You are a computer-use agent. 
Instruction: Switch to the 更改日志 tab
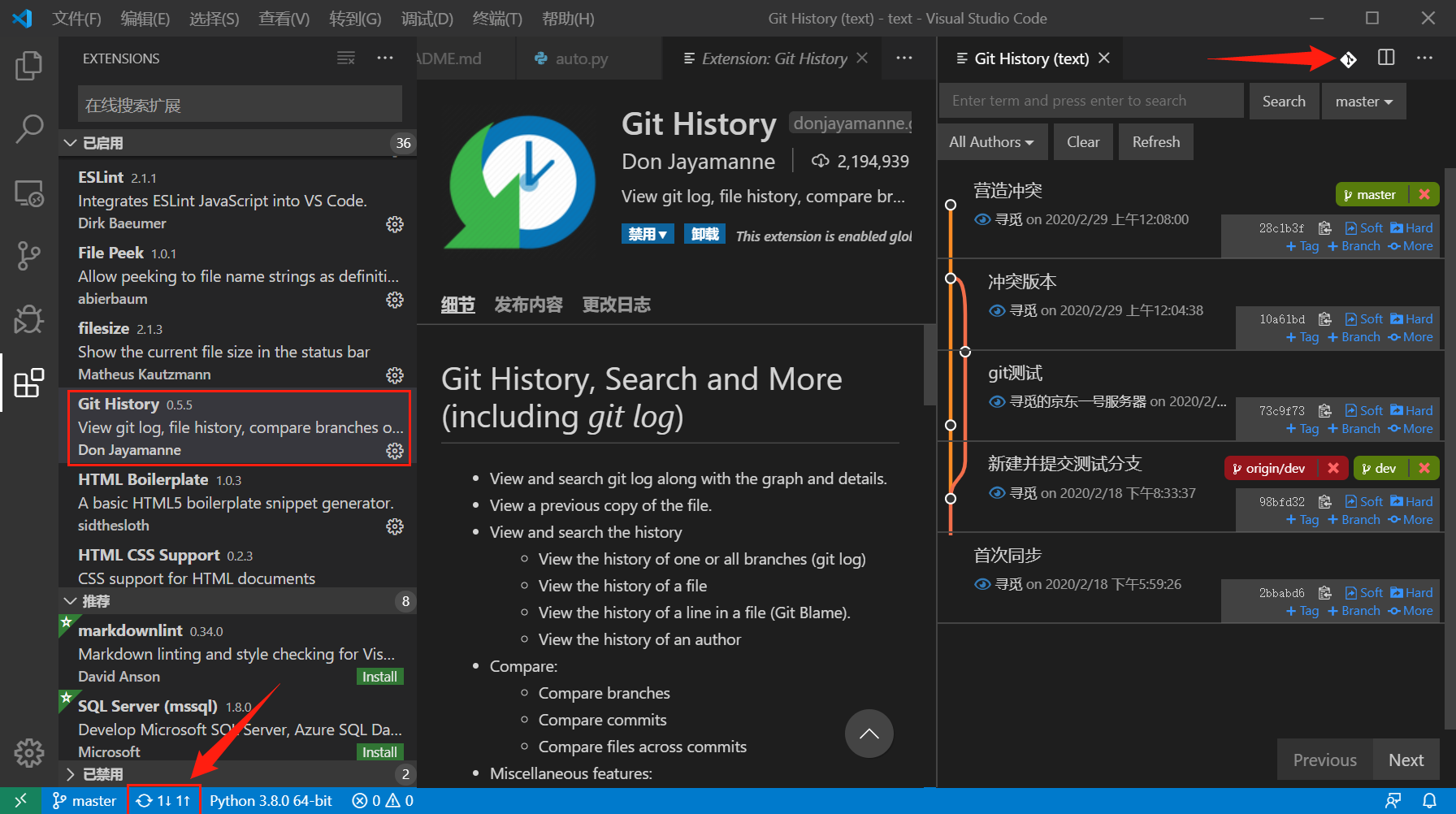pos(616,305)
